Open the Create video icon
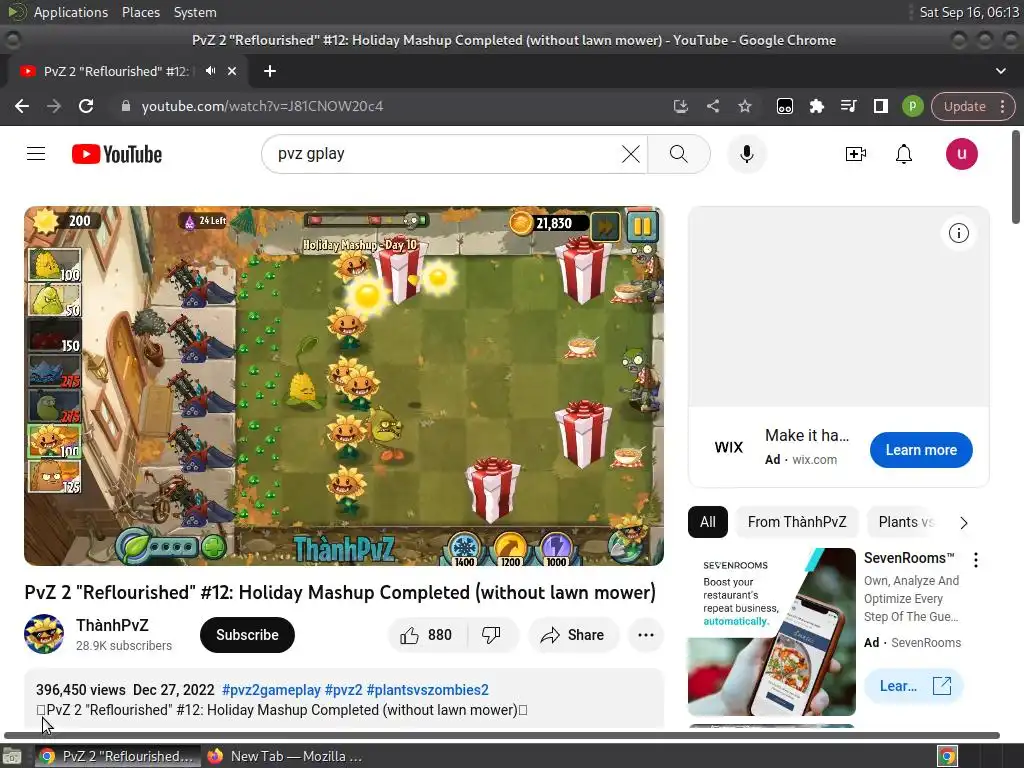Image resolution: width=1024 pixels, height=768 pixels. coord(856,154)
